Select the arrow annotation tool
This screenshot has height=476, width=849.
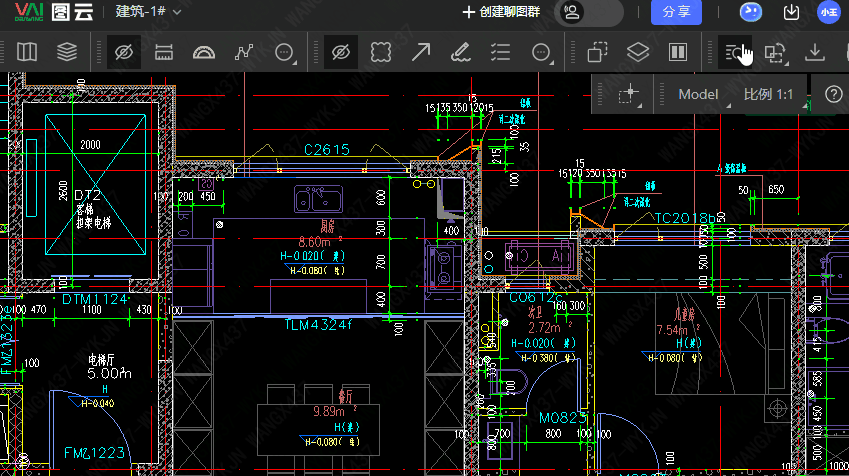pos(421,52)
